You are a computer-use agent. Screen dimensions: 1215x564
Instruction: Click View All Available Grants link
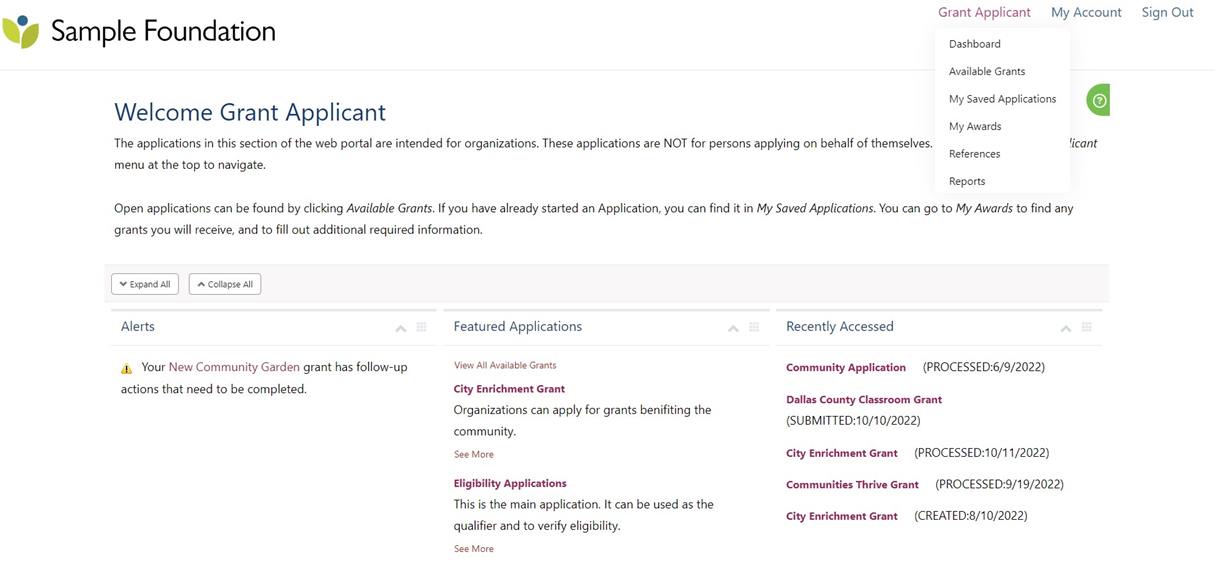tap(505, 365)
